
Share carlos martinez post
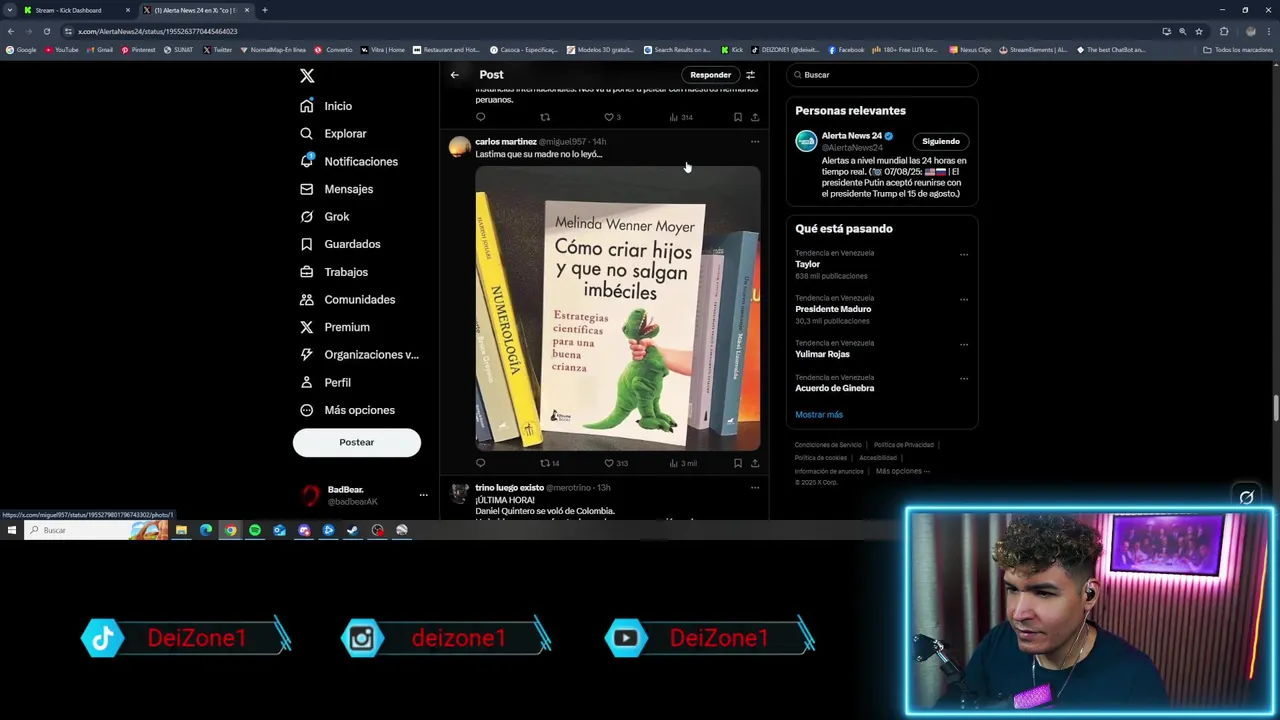click(755, 463)
